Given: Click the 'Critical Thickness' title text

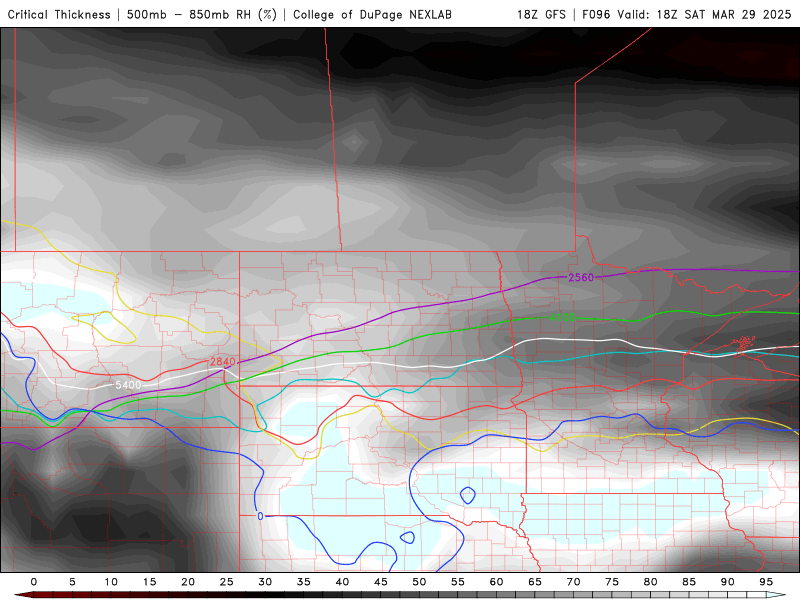Looking at the screenshot, I should click(59, 15).
